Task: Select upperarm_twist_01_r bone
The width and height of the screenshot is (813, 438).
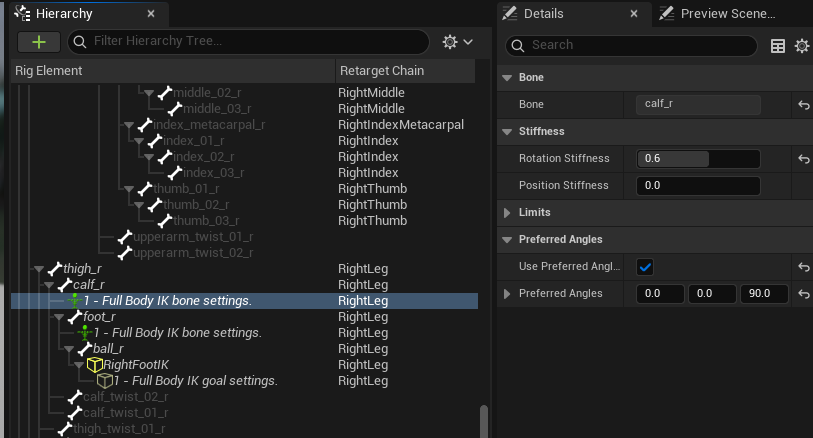Action: tap(193, 237)
